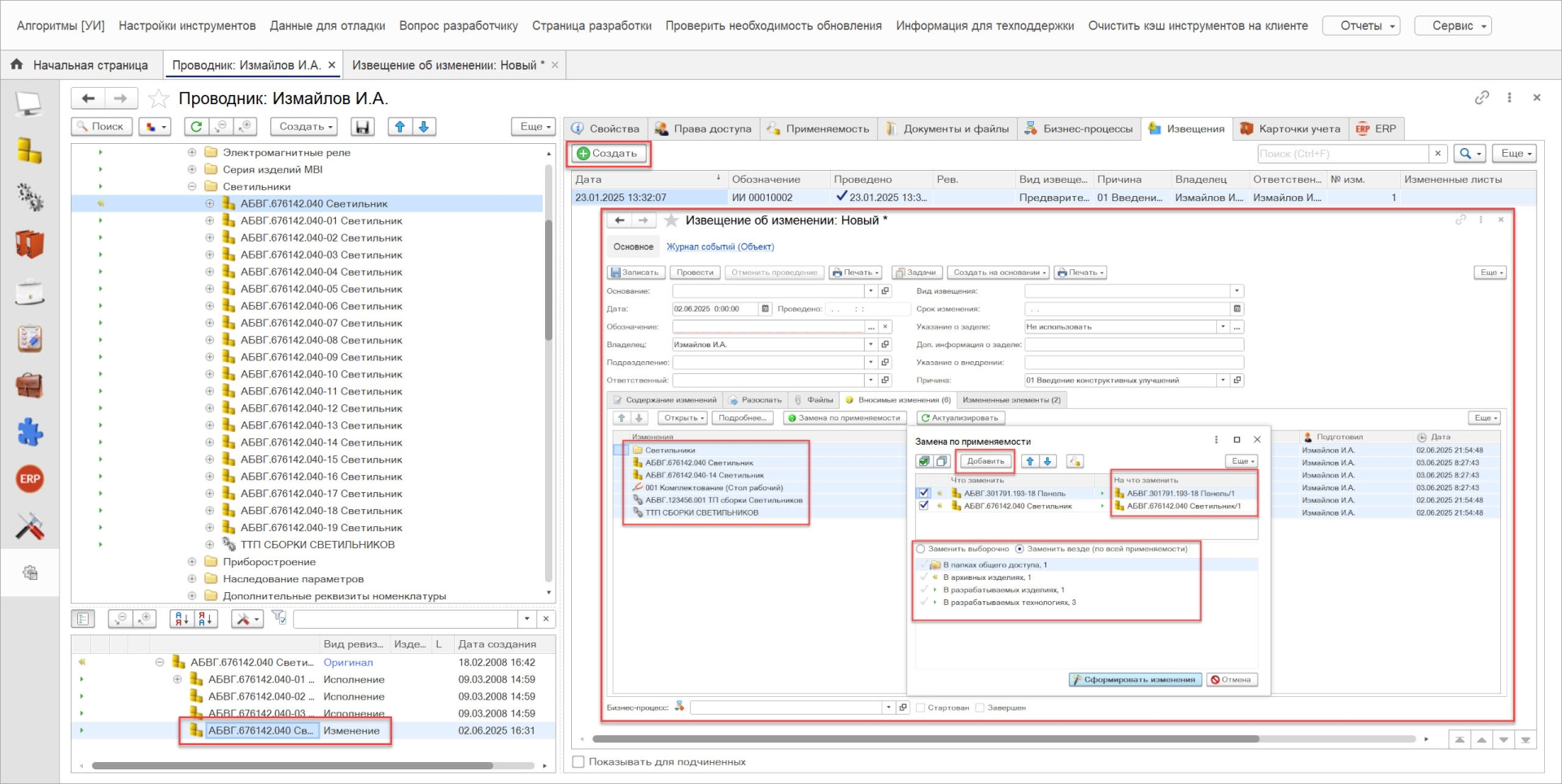
Task: Click Отмена in the replacement dialog
Action: tap(1231, 680)
